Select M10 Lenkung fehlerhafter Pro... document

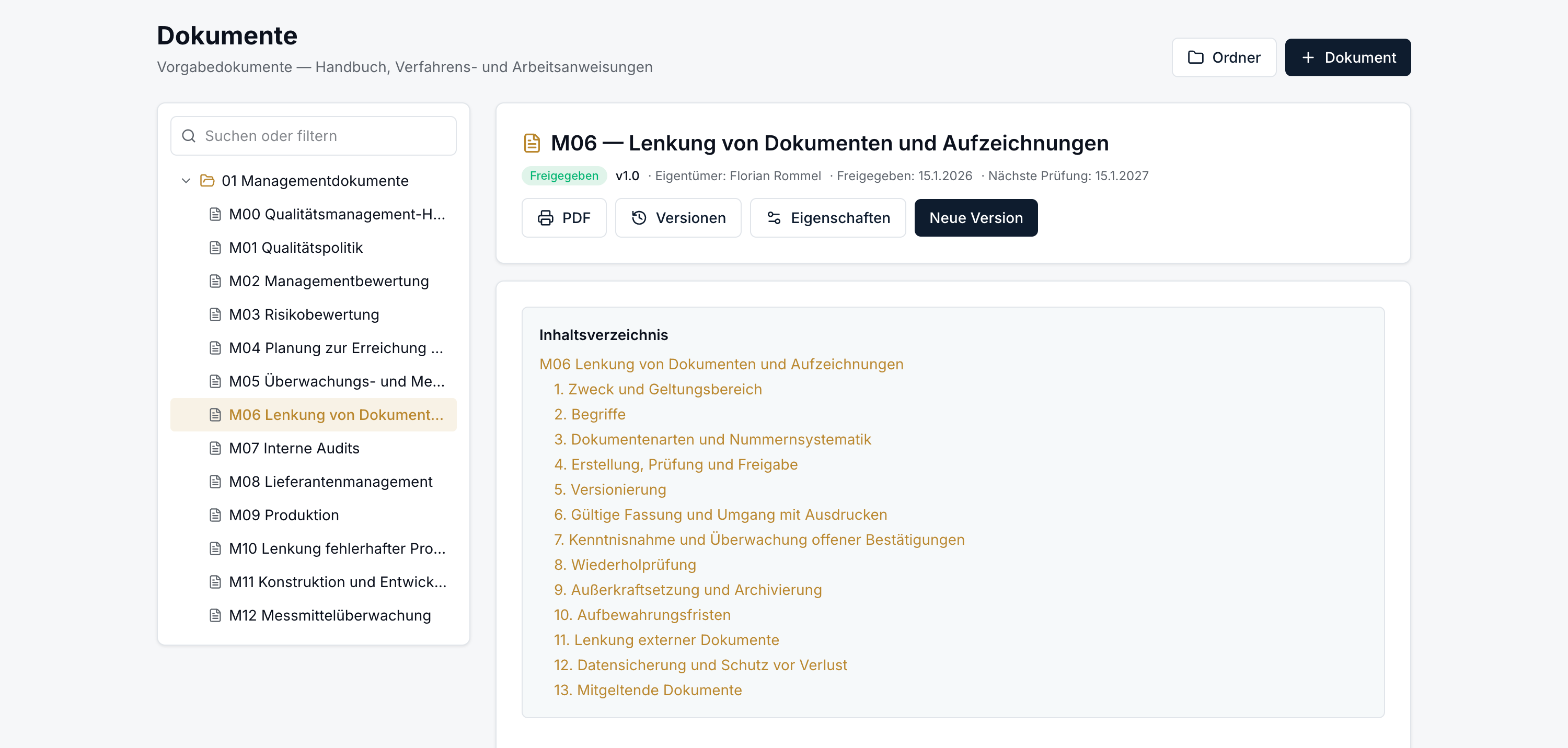click(313, 549)
